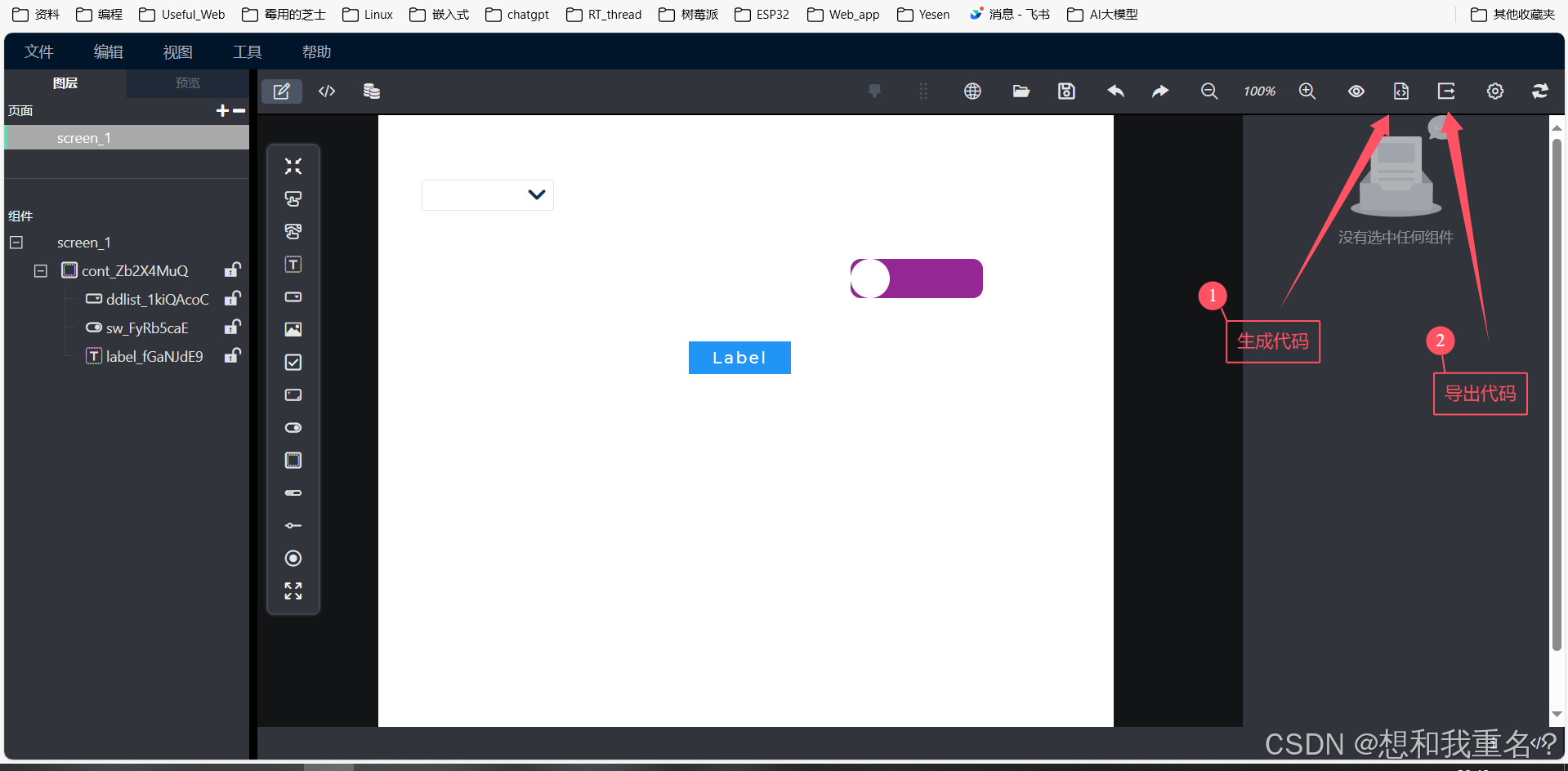
Task: Open the export code icon in the toolbar
Action: pos(1445,91)
